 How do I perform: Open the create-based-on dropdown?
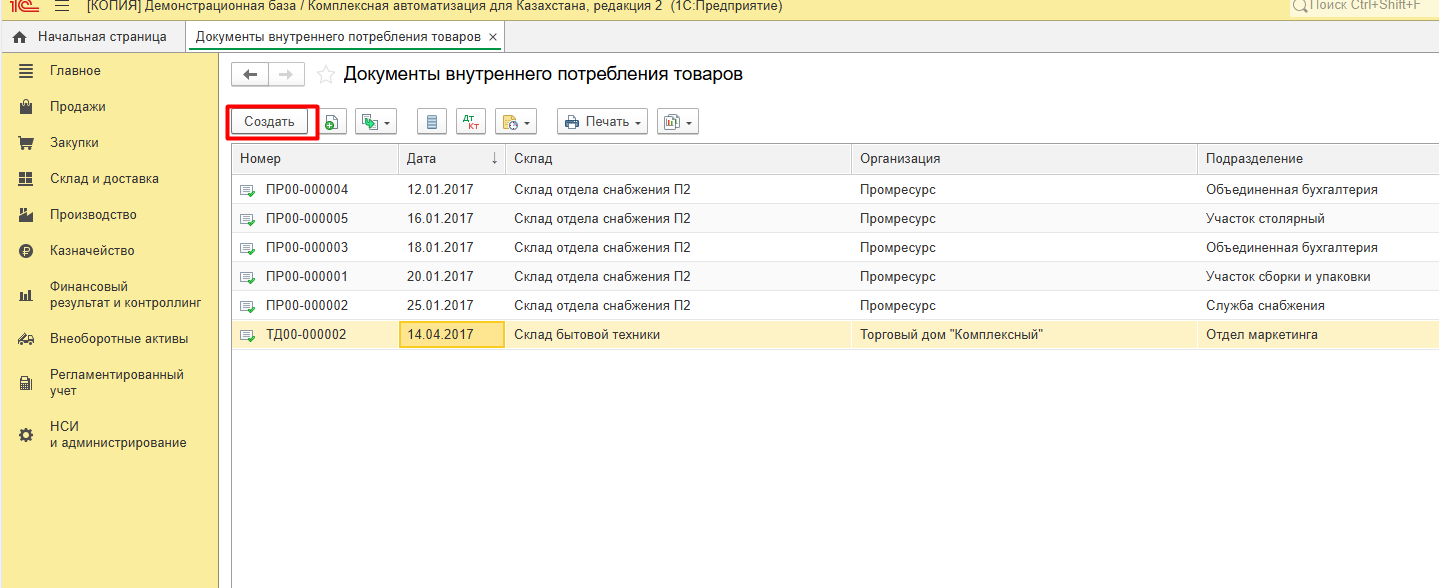click(x=376, y=122)
